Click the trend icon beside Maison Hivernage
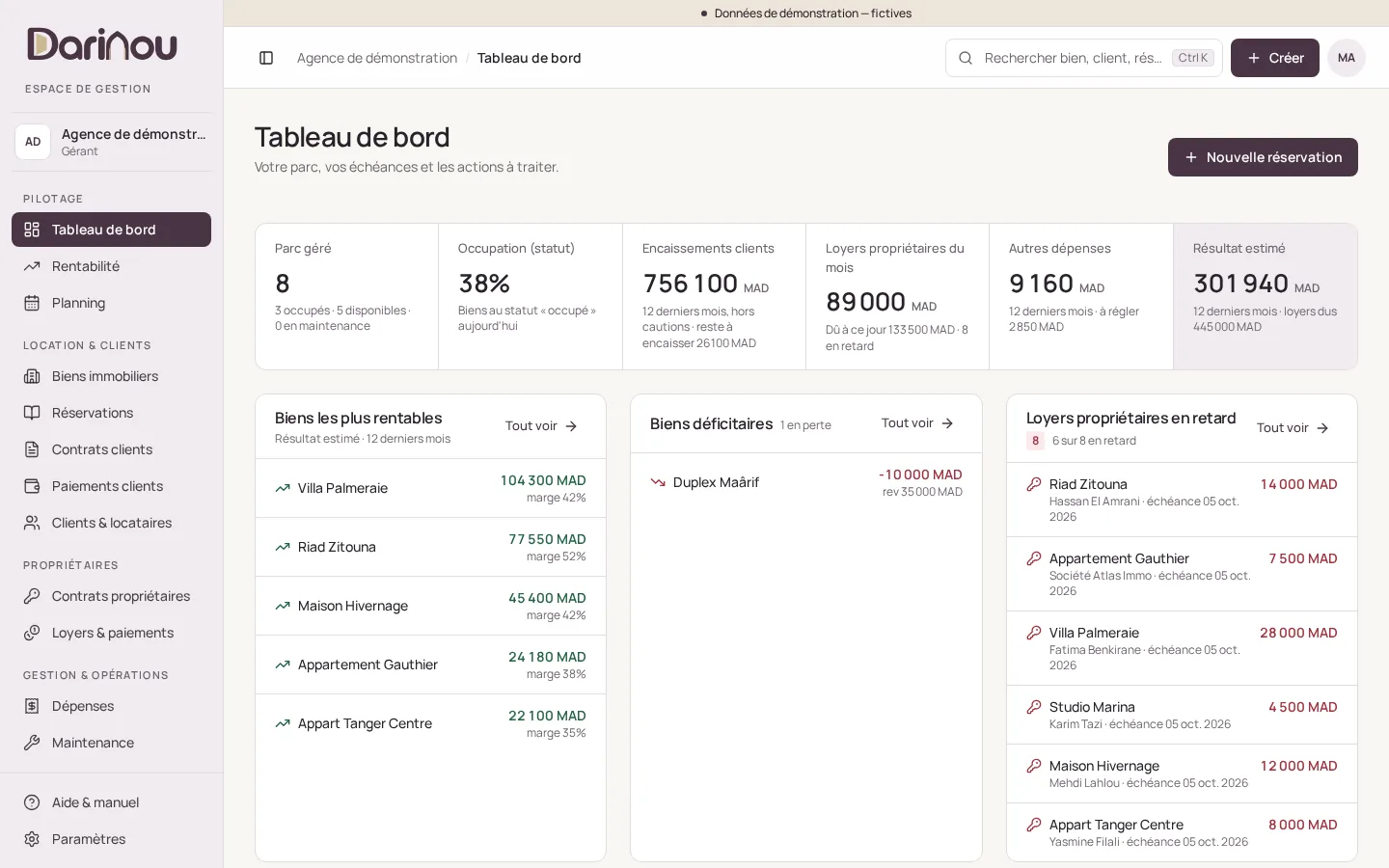Screen dimensions: 1389x868 point(283,606)
